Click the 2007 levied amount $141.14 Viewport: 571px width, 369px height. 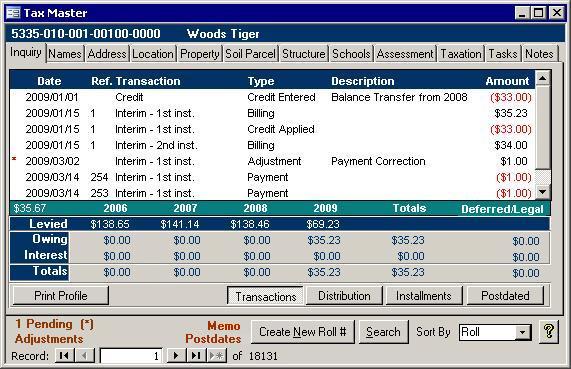click(180, 224)
